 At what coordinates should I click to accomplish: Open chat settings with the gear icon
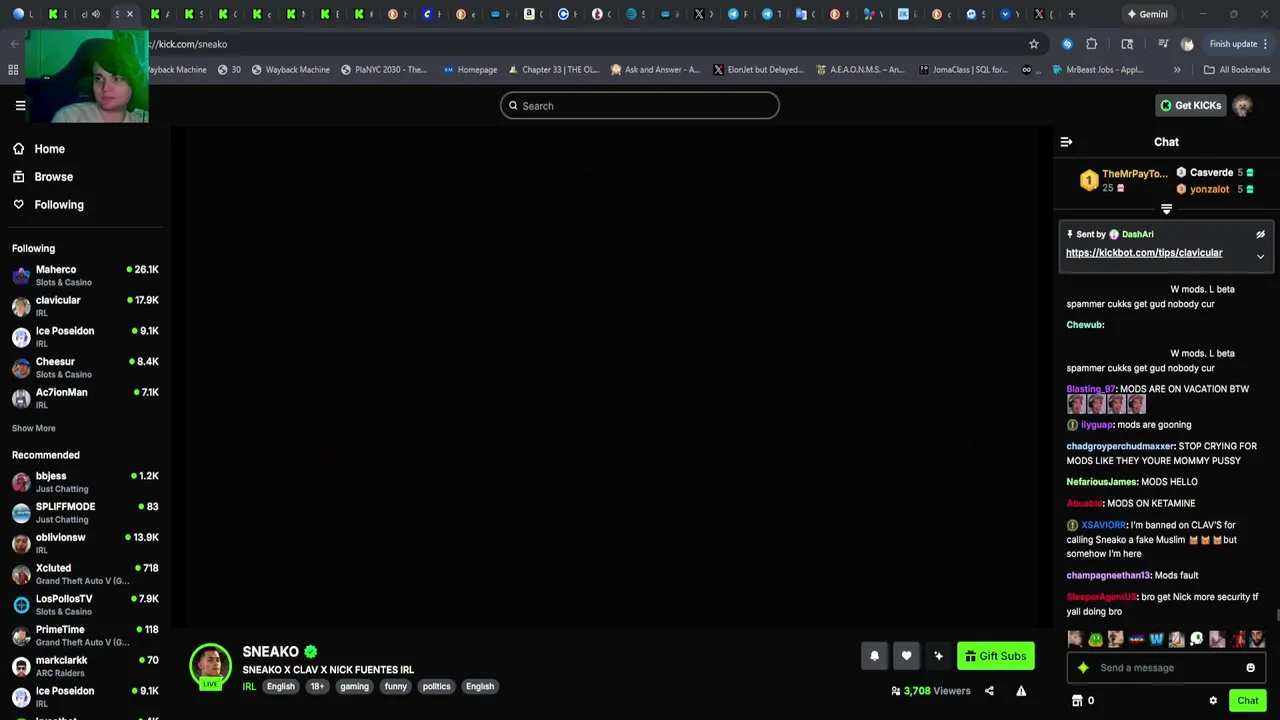click(x=1213, y=701)
